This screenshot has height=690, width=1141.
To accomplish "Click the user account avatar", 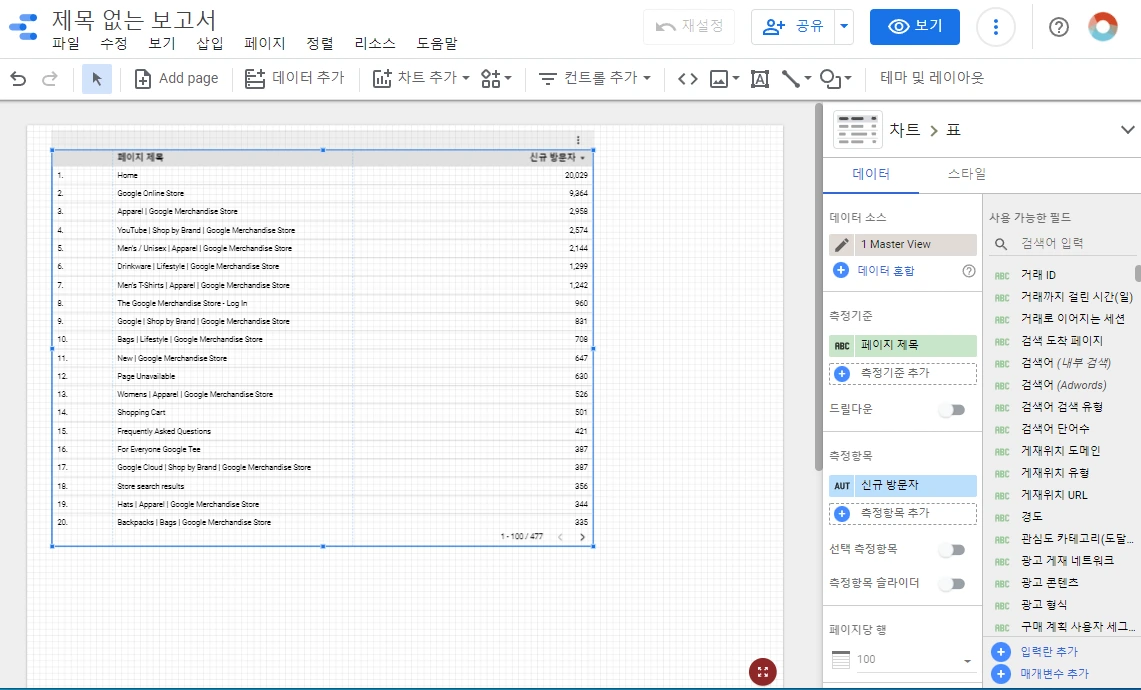I will coord(1103,27).
